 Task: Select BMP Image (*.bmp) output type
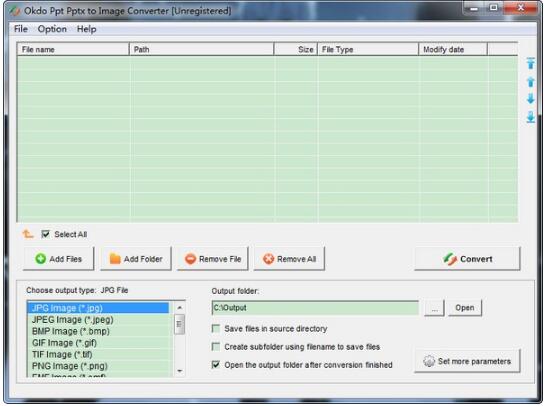(x=98, y=331)
